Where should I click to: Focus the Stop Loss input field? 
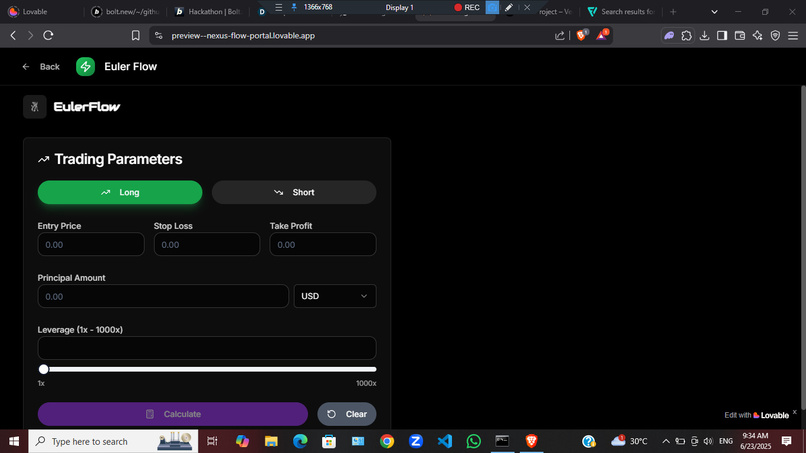[207, 244]
